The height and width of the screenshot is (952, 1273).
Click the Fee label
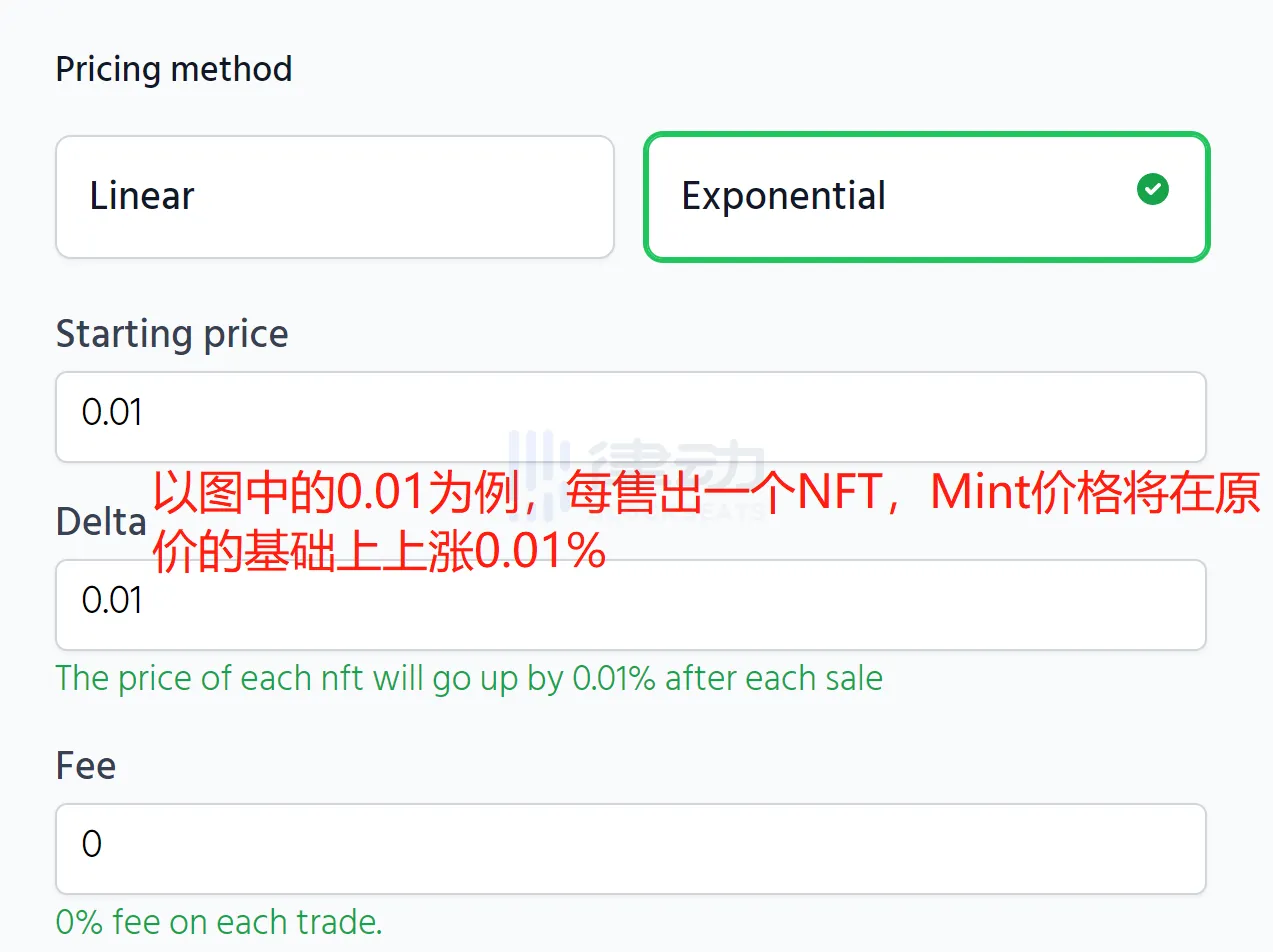(x=85, y=765)
